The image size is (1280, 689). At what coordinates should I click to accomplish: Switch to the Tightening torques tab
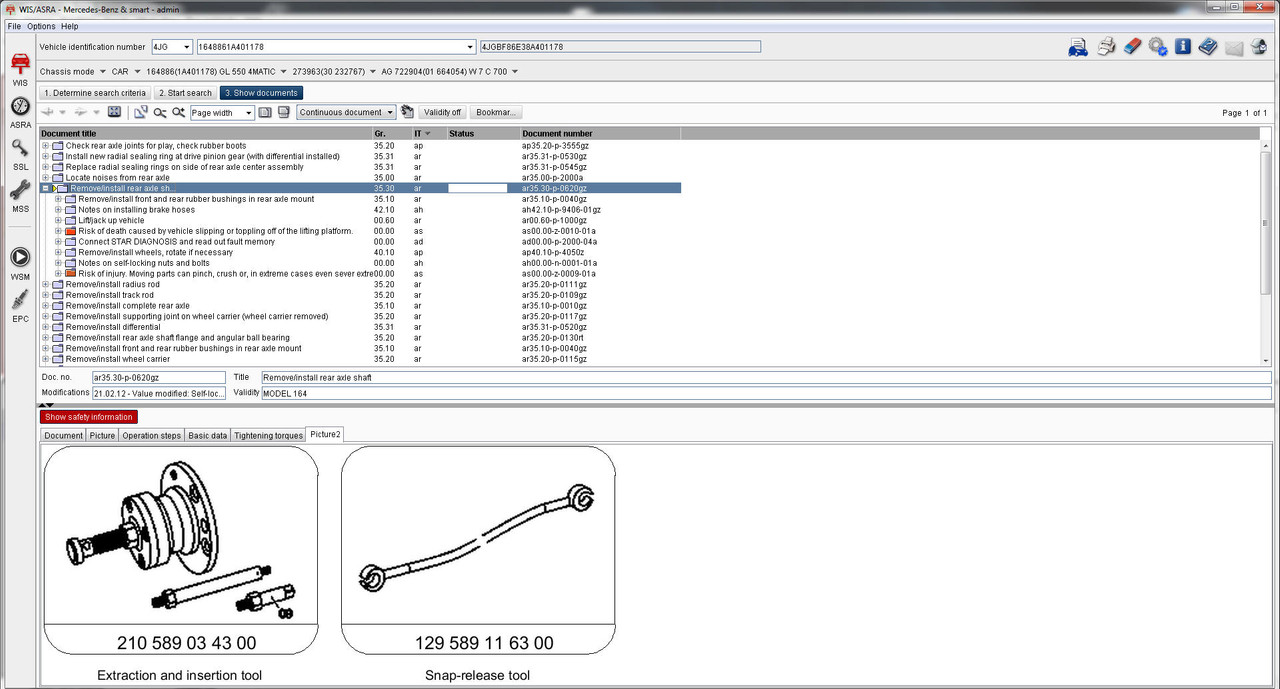click(268, 435)
